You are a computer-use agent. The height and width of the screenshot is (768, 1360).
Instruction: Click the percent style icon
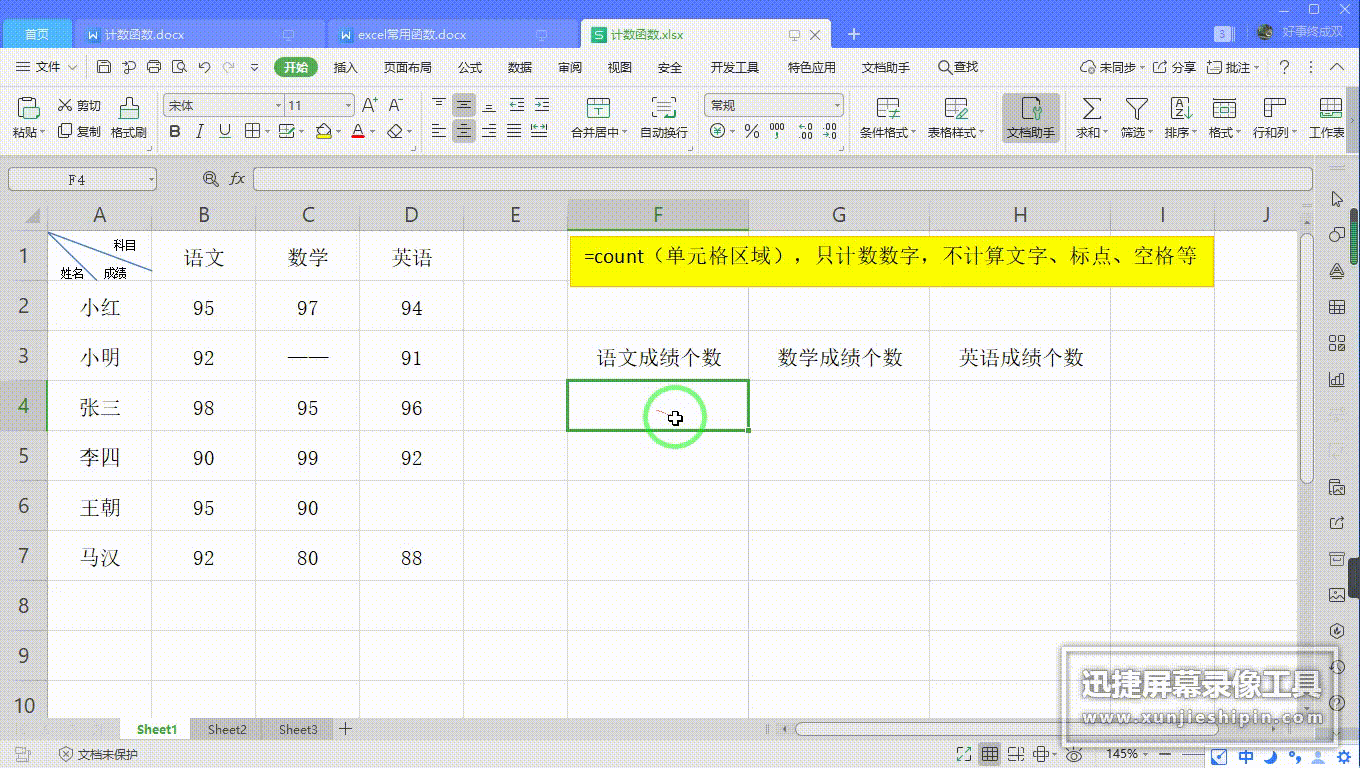[751, 131]
